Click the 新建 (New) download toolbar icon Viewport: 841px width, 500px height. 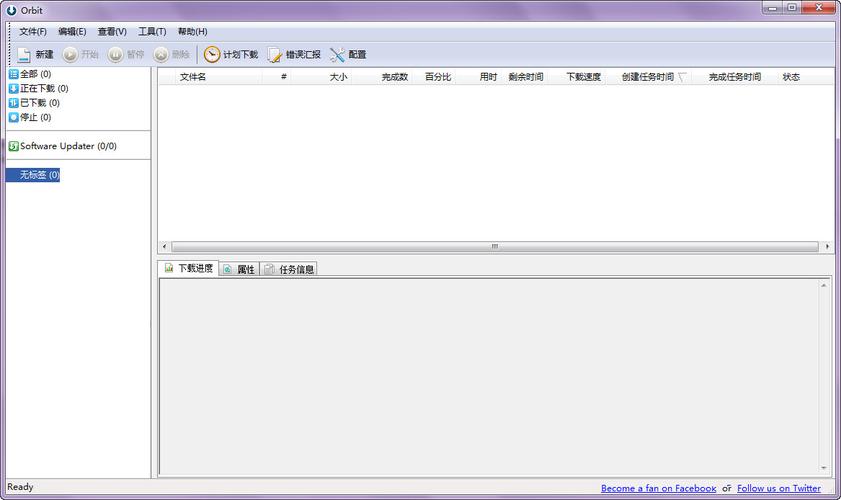click(x=24, y=55)
